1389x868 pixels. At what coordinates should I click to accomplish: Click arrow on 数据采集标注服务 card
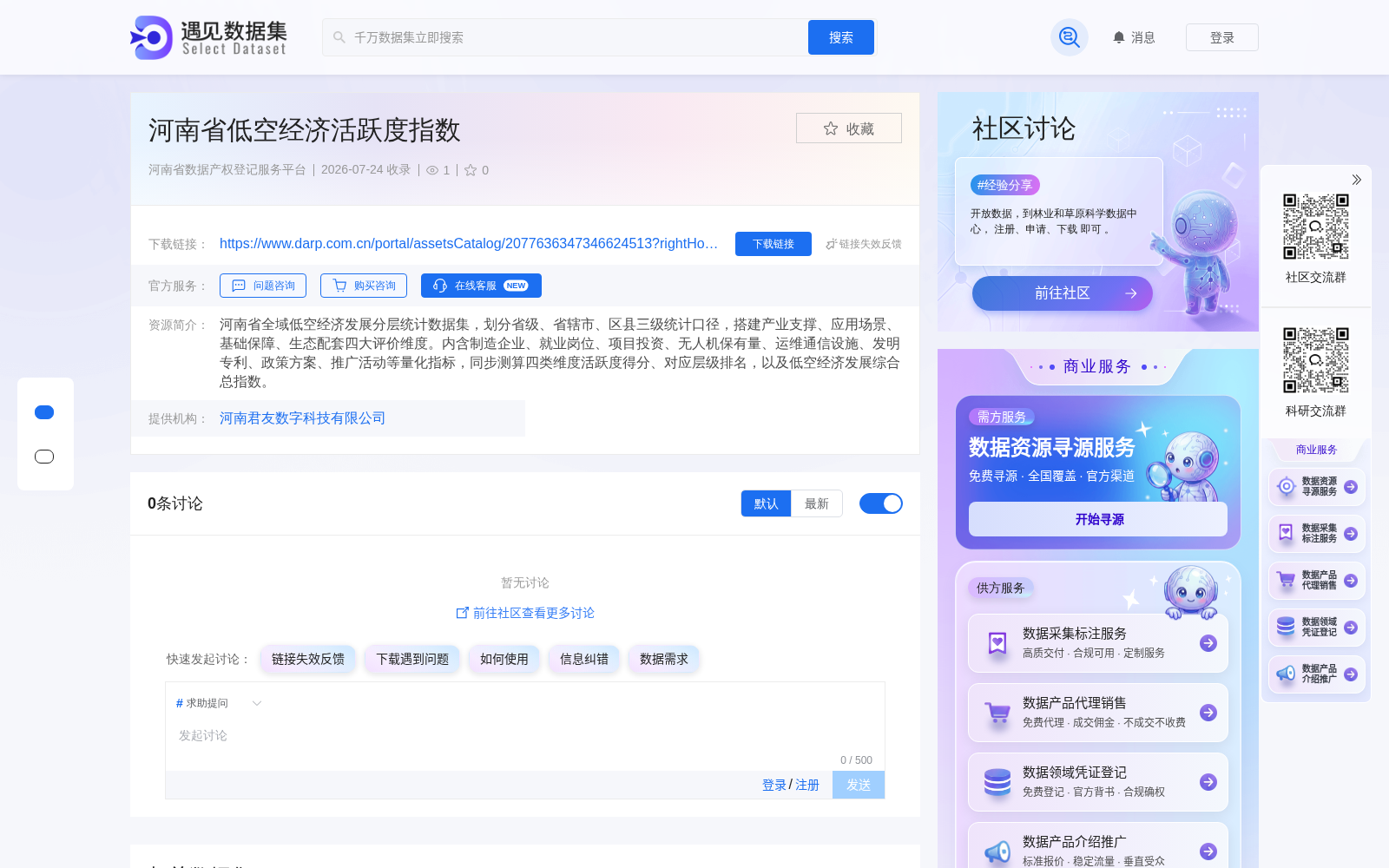click(1208, 643)
